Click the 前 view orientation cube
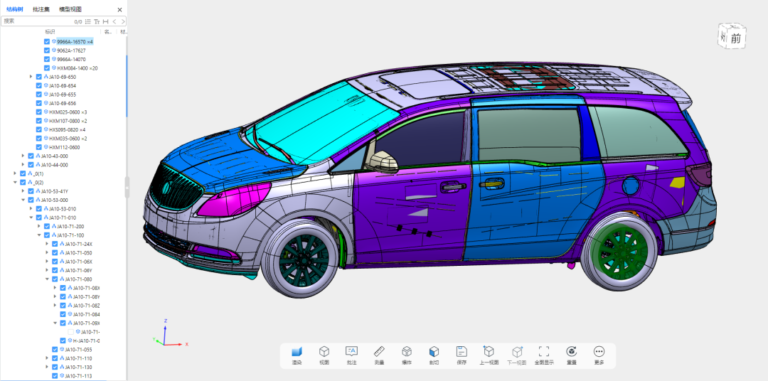Image resolution: width=768 pixels, height=381 pixels. point(732,37)
